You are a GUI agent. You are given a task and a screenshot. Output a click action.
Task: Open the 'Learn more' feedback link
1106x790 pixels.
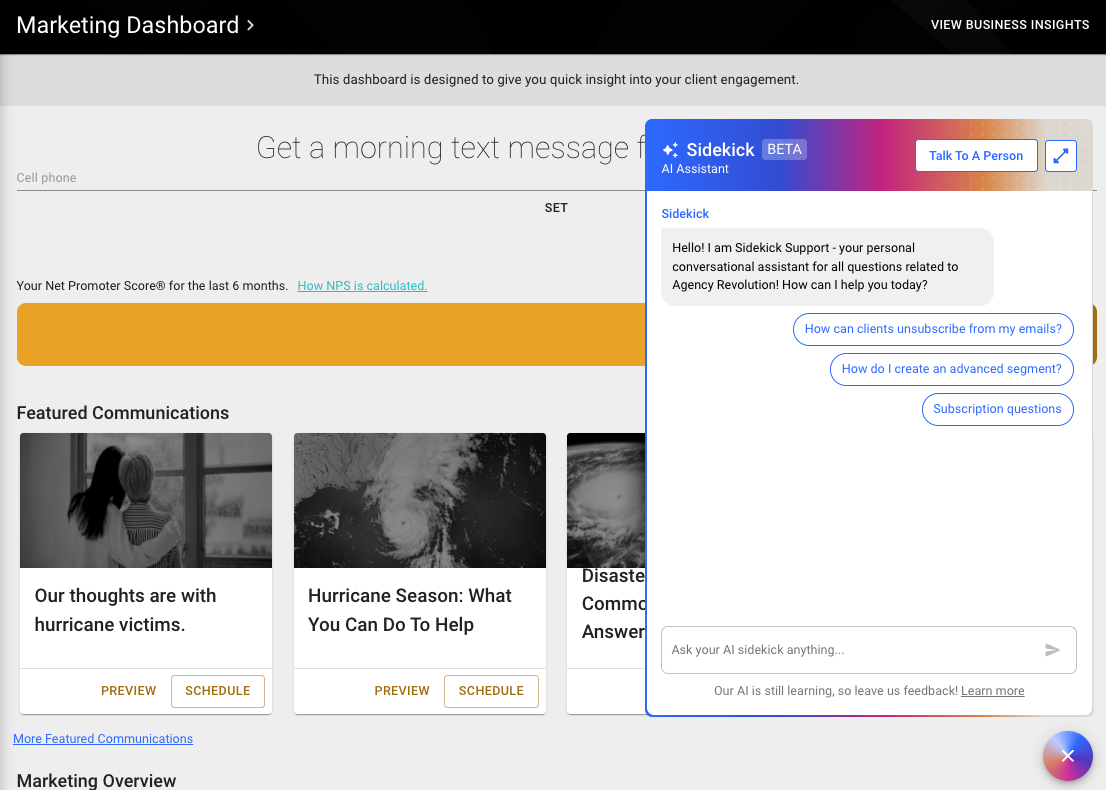click(x=992, y=690)
